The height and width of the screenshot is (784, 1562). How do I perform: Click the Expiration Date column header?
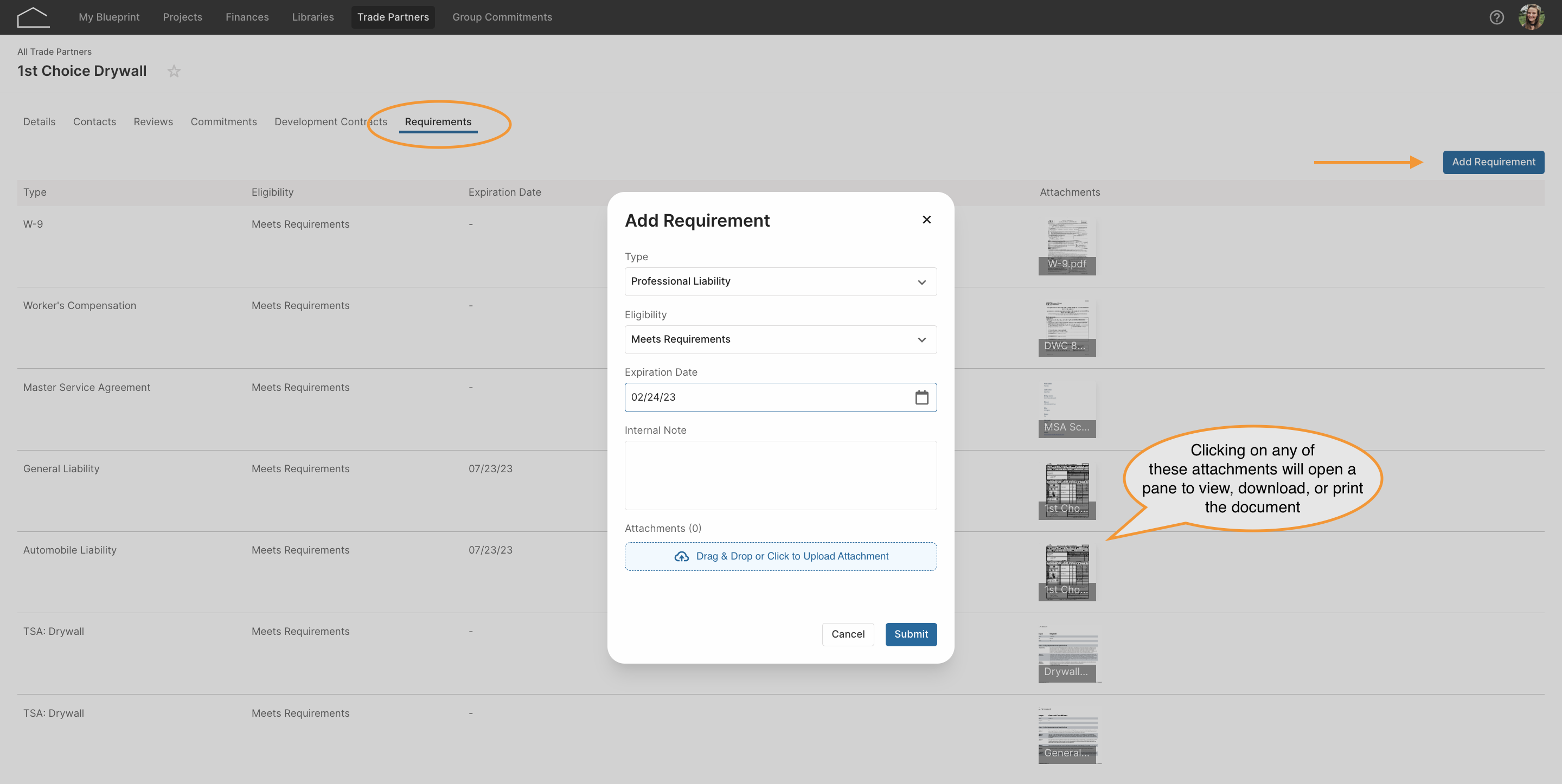click(504, 192)
